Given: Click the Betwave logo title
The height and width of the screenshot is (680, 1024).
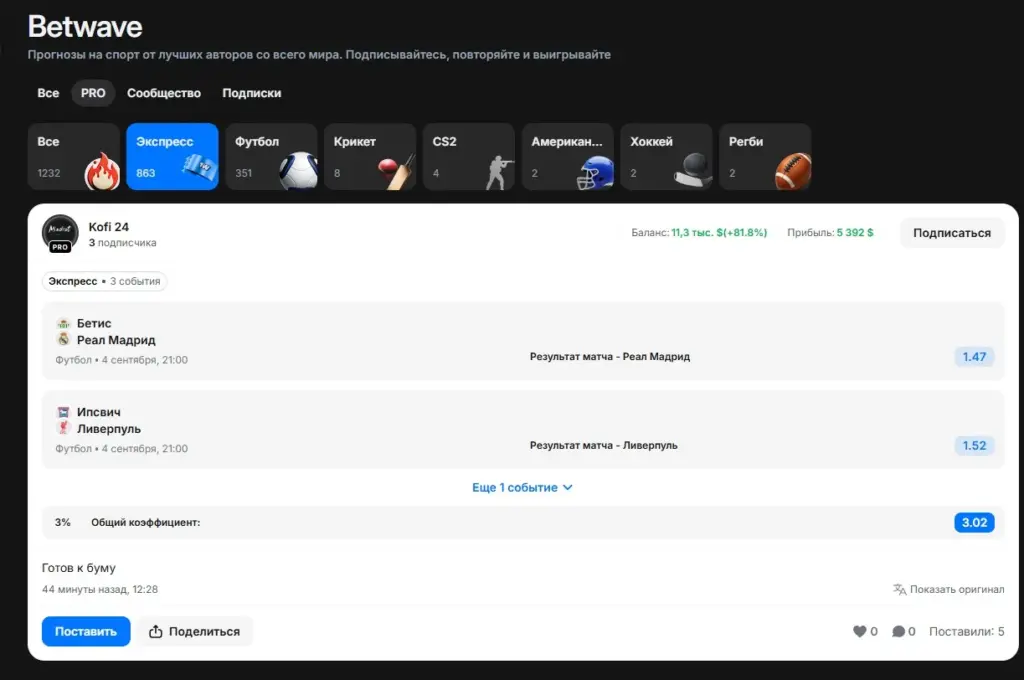Looking at the screenshot, I should 85,27.
